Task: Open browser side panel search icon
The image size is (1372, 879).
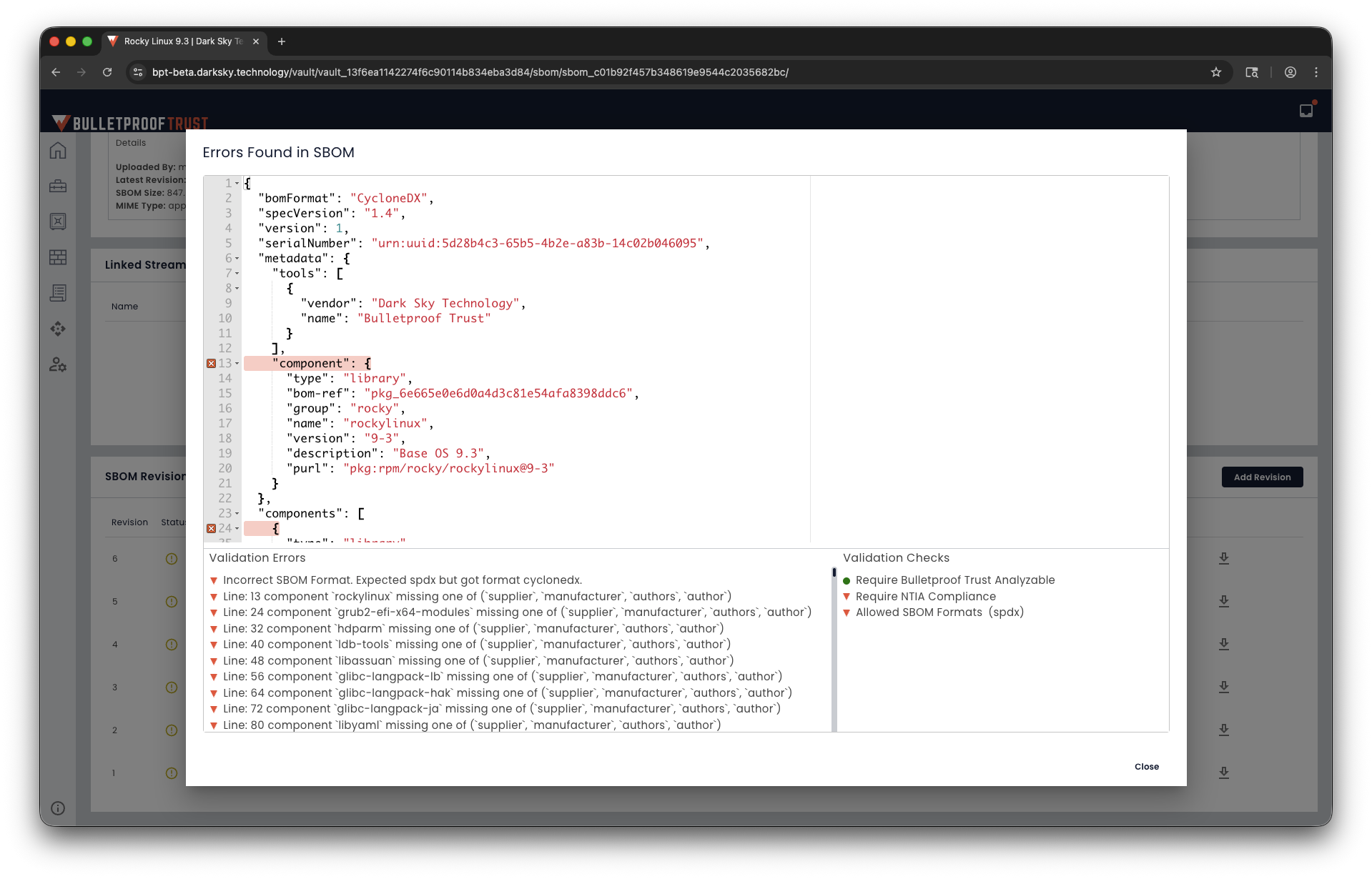Action: 1252,72
